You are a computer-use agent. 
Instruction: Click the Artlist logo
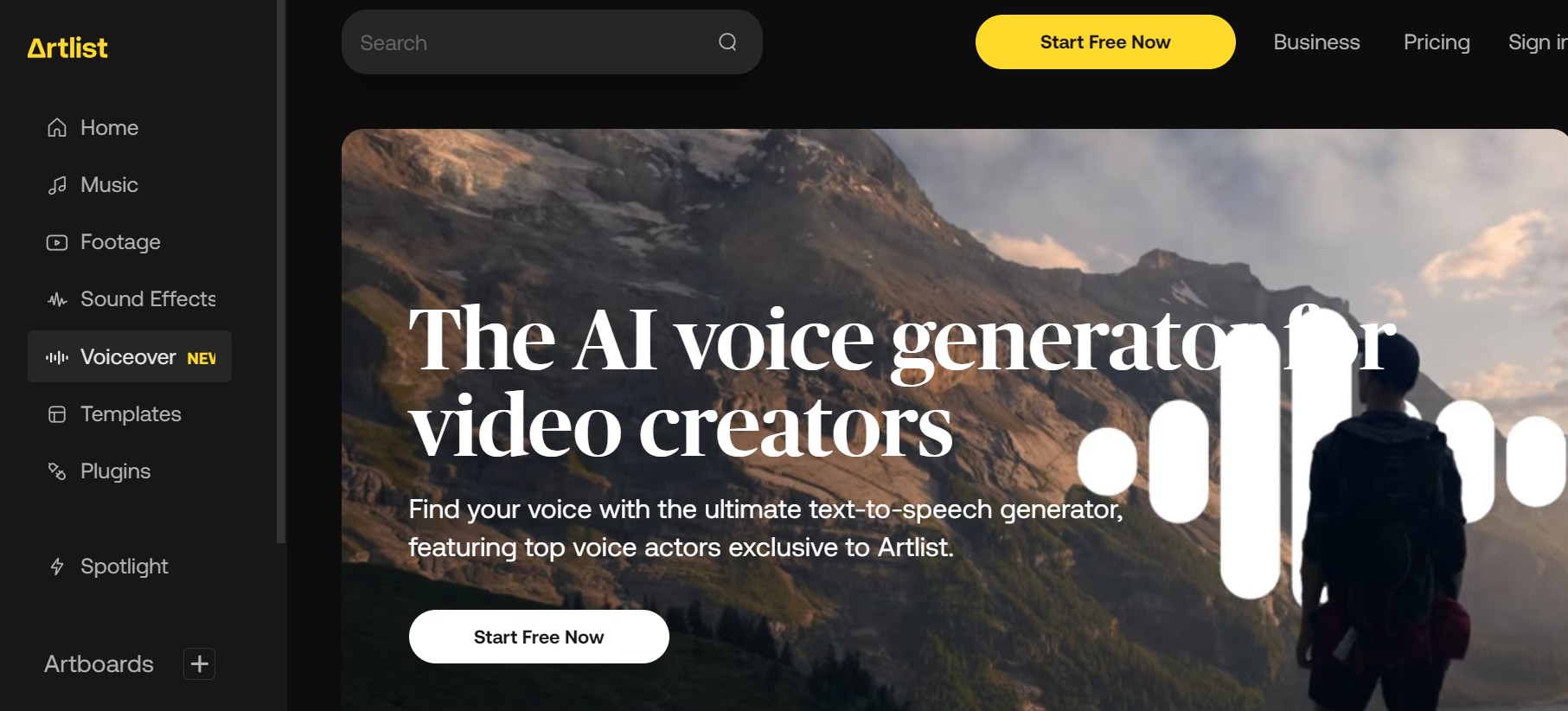pyautogui.click(x=67, y=48)
